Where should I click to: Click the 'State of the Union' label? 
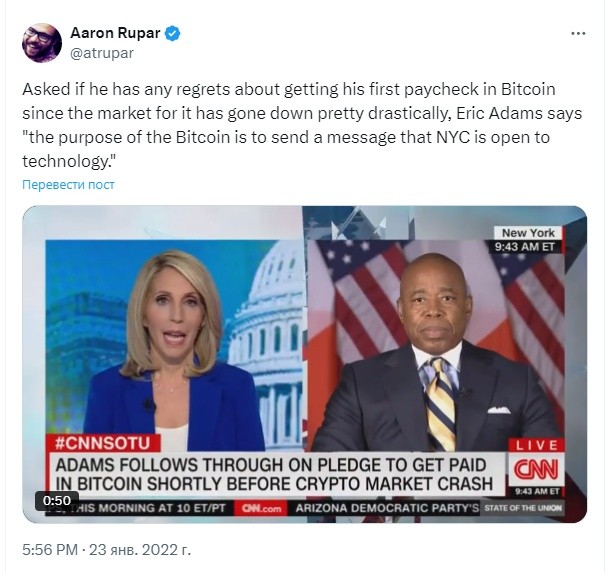tap(523, 508)
